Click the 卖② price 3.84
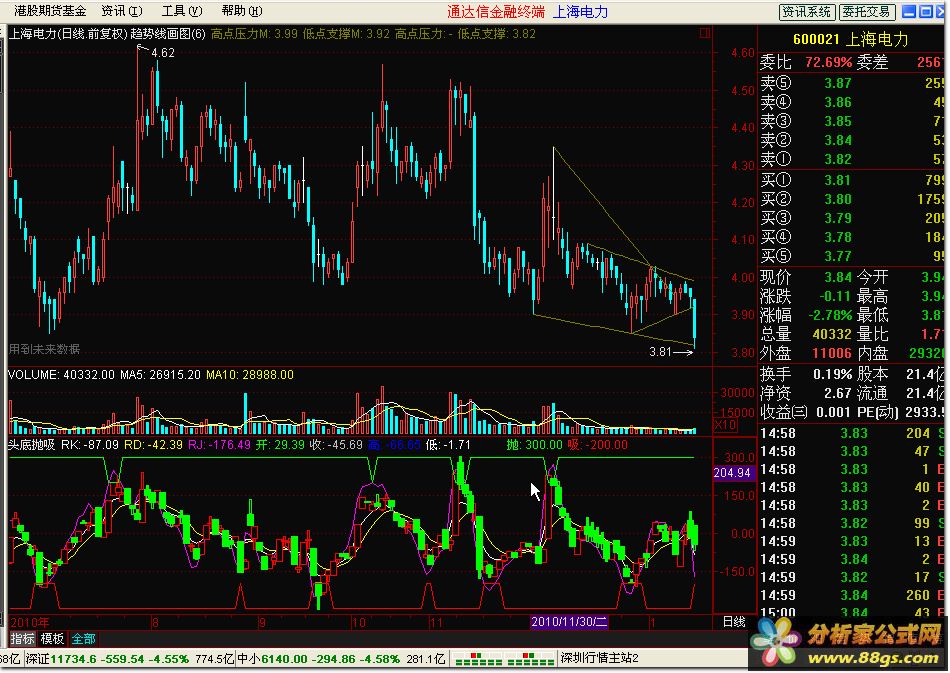 tap(838, 140)
